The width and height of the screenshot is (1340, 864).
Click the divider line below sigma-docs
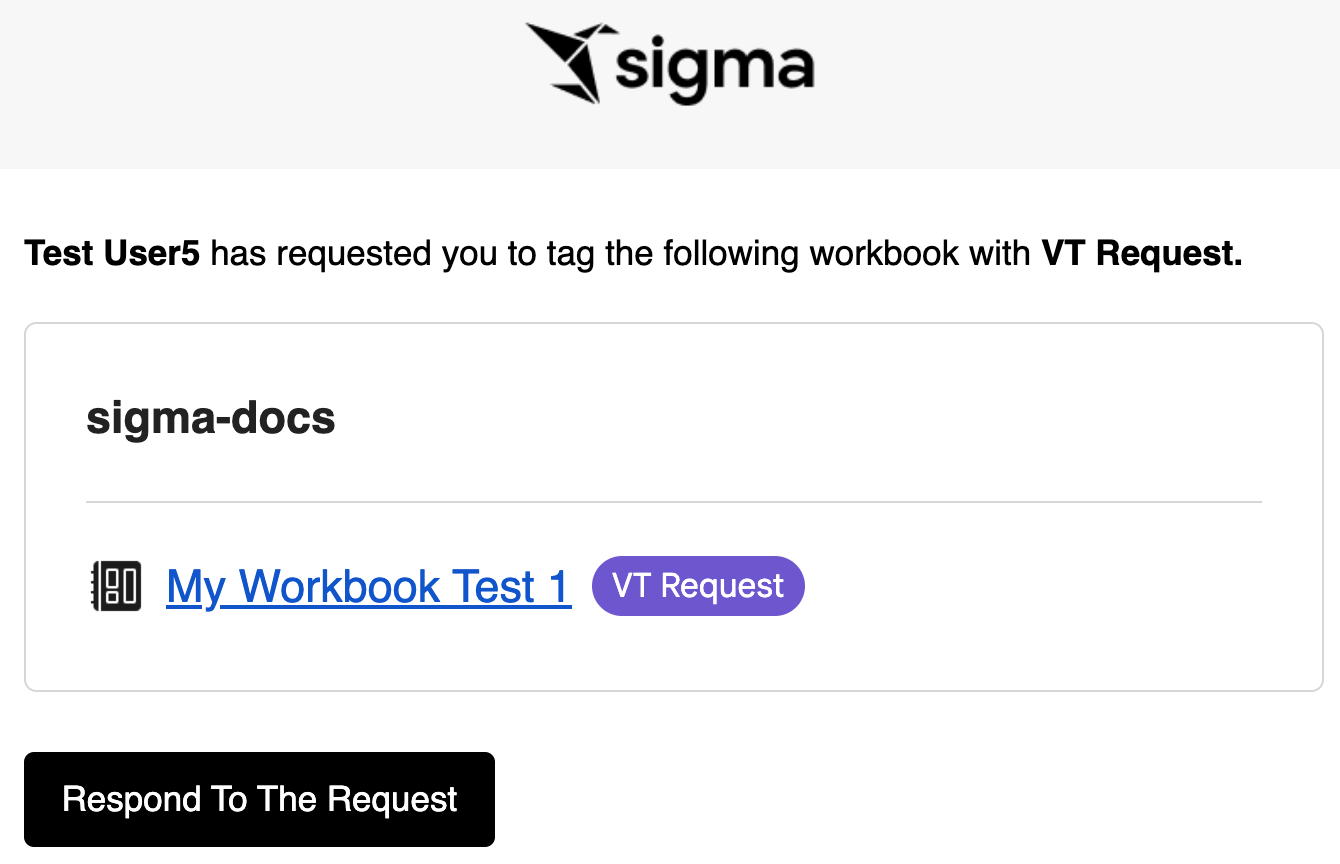click(x=673, y=501)
